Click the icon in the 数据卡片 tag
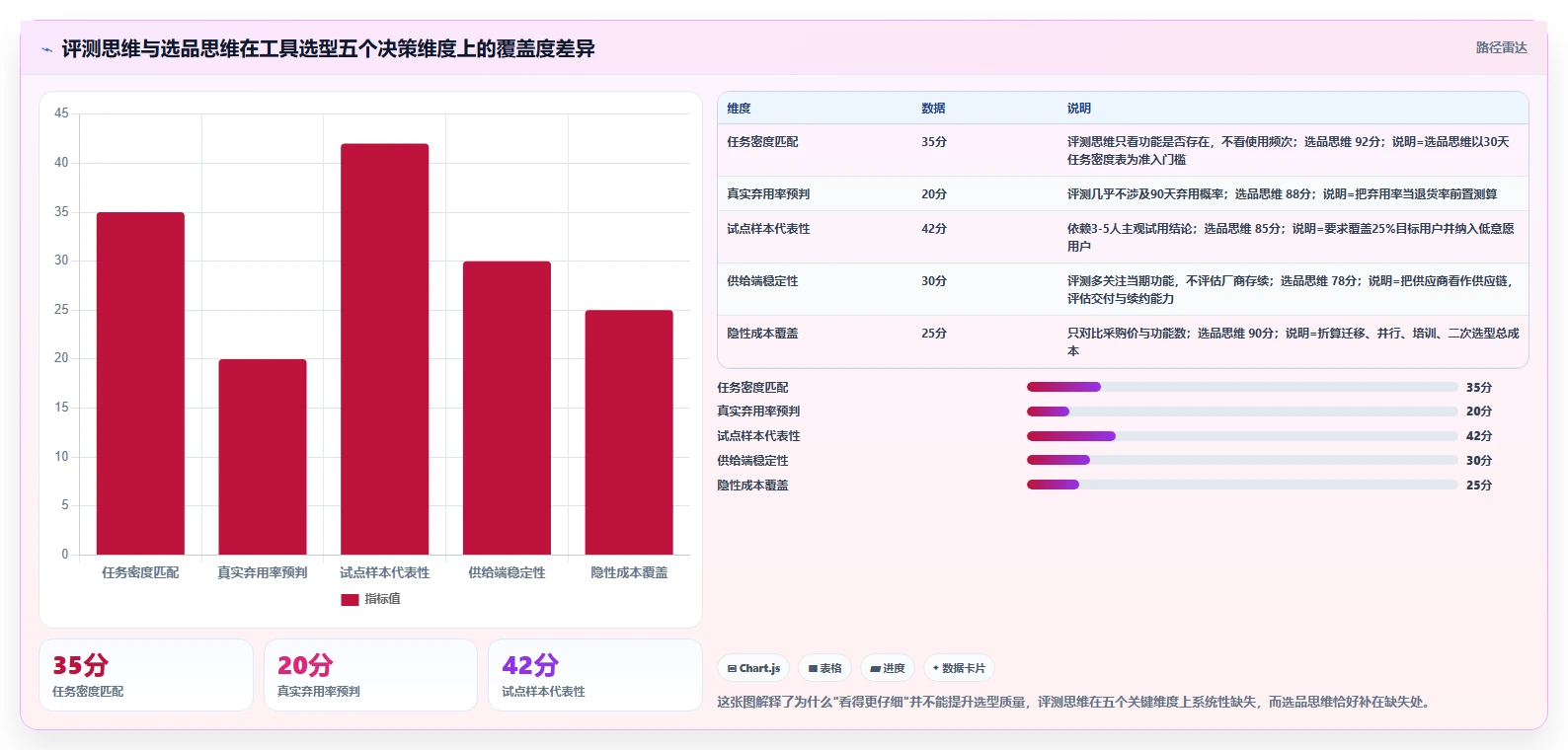The width and height of the screenshot is (1568, 750). coord(936,668)
